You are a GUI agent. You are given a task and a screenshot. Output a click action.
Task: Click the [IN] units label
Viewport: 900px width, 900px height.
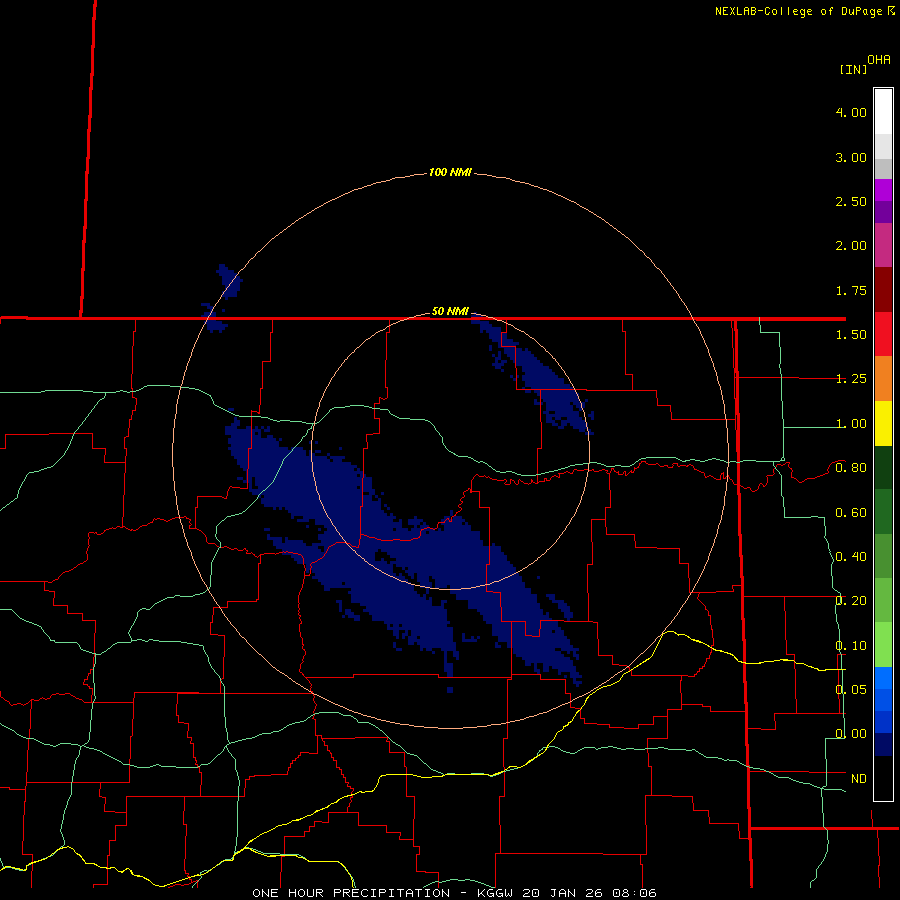[853, 69]
